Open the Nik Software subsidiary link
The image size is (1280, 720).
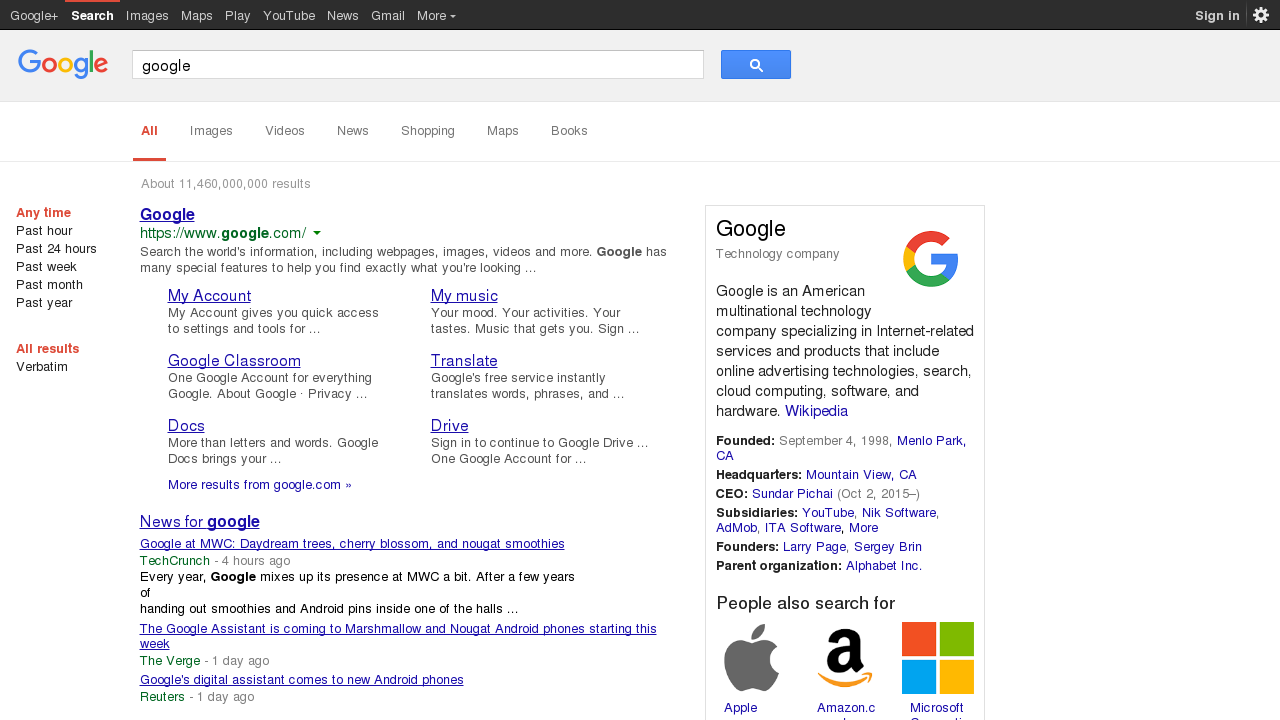(899, 513)
